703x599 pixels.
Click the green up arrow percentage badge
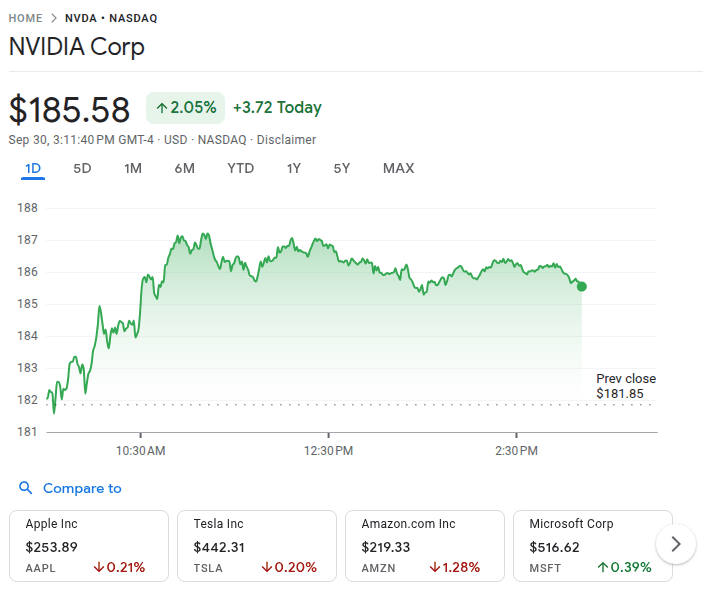(x=186, y=107)
